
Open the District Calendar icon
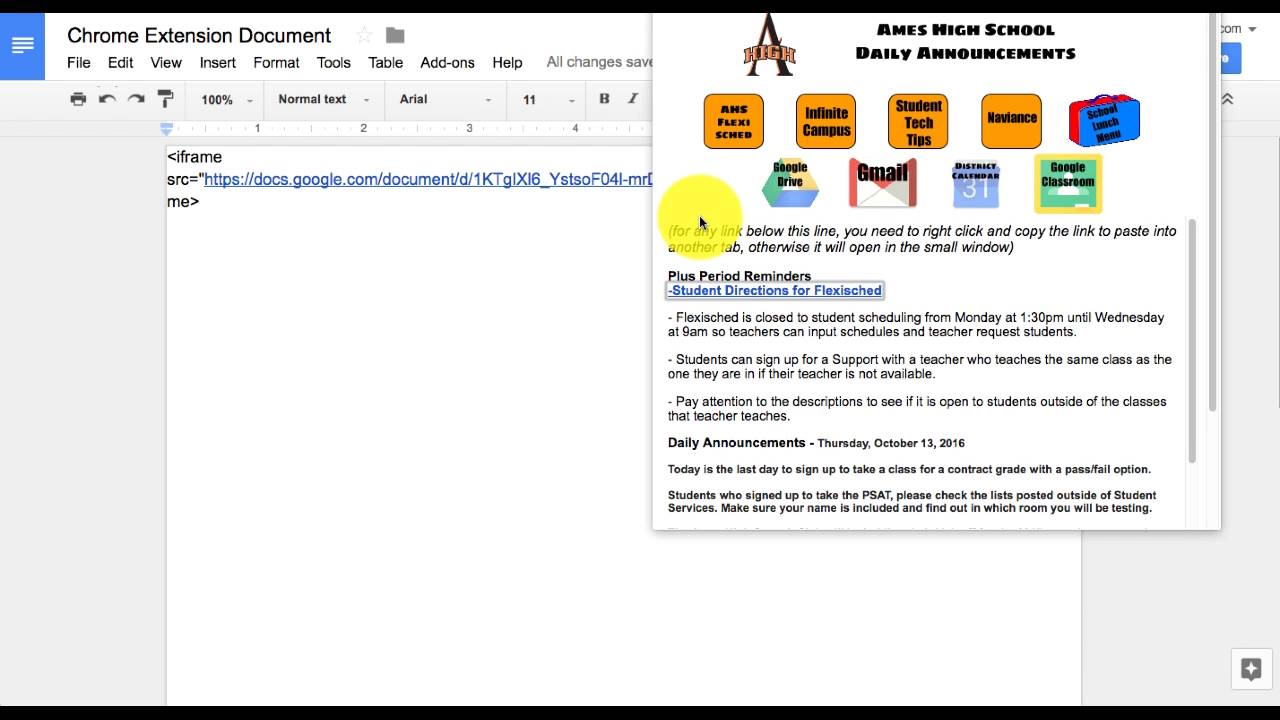(x=975, y=183)
